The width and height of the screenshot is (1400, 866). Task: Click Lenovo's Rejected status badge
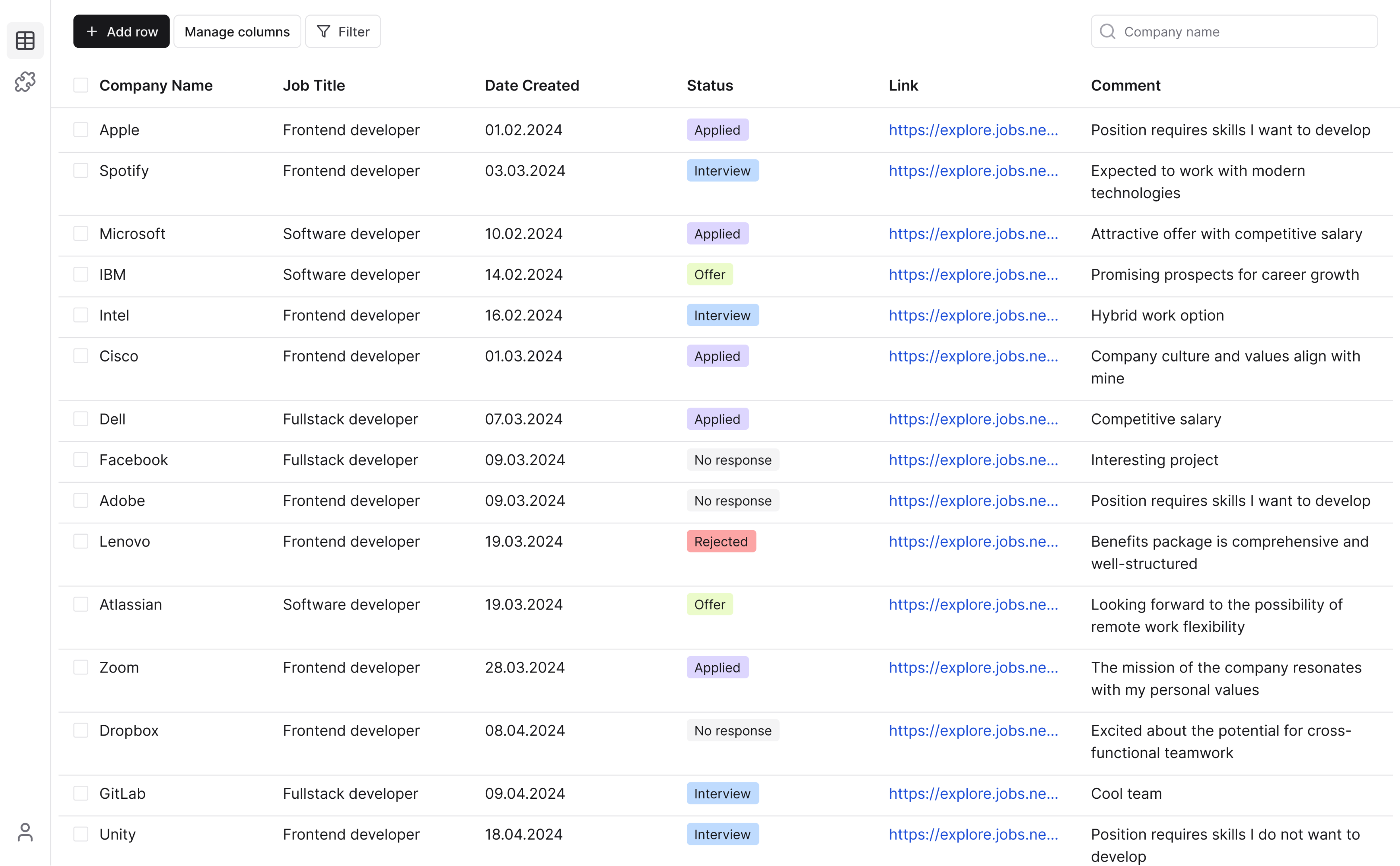[x=722, y=541]
